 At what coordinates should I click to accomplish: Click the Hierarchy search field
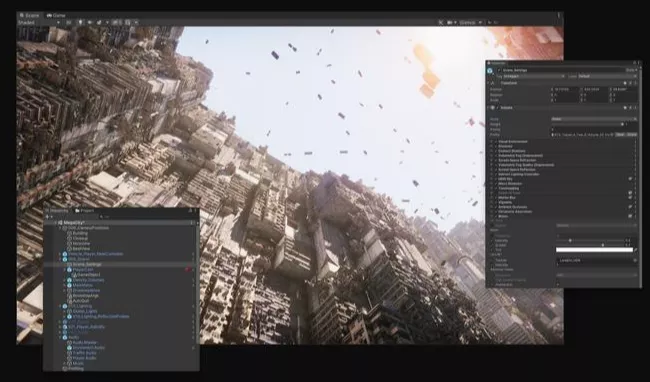pyautogui.click(x=145, y=217)
